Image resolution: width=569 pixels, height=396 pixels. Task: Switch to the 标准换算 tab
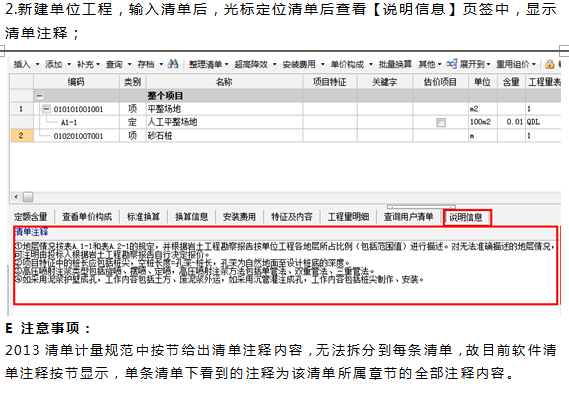(x=143, y=217)
